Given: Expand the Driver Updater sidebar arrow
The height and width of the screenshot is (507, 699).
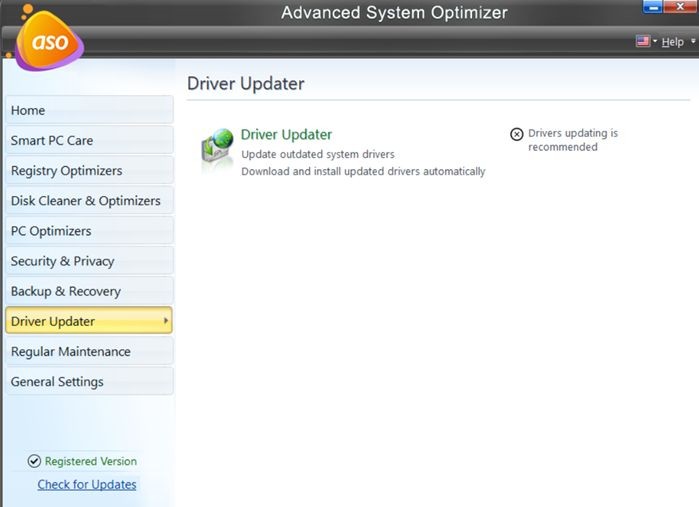Looking at the screenshot, I should pos(165,321).
